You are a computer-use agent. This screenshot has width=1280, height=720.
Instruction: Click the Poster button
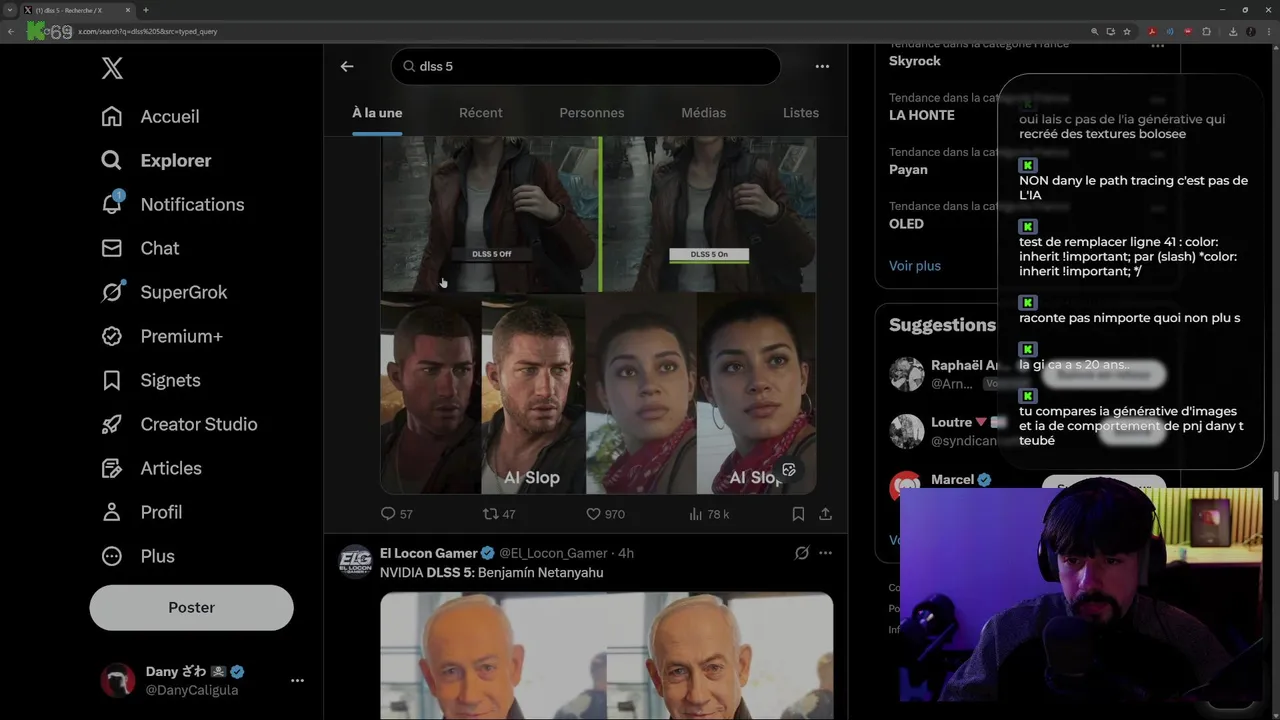[191, 607]
